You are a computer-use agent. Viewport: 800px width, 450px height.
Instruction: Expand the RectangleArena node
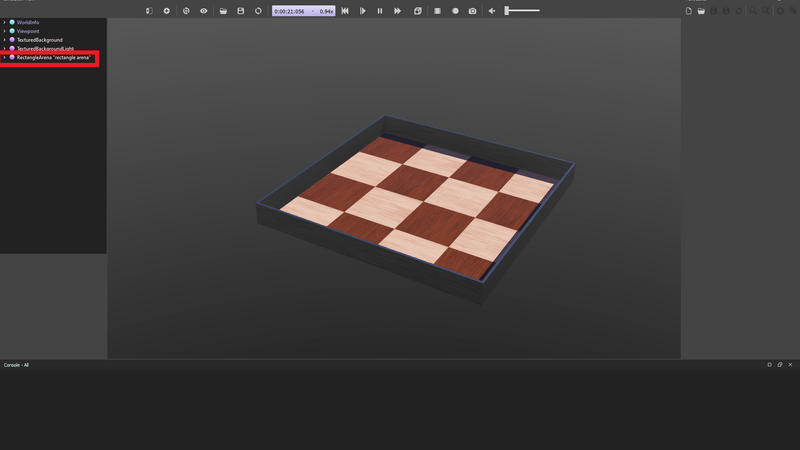[x=5, y=57]
